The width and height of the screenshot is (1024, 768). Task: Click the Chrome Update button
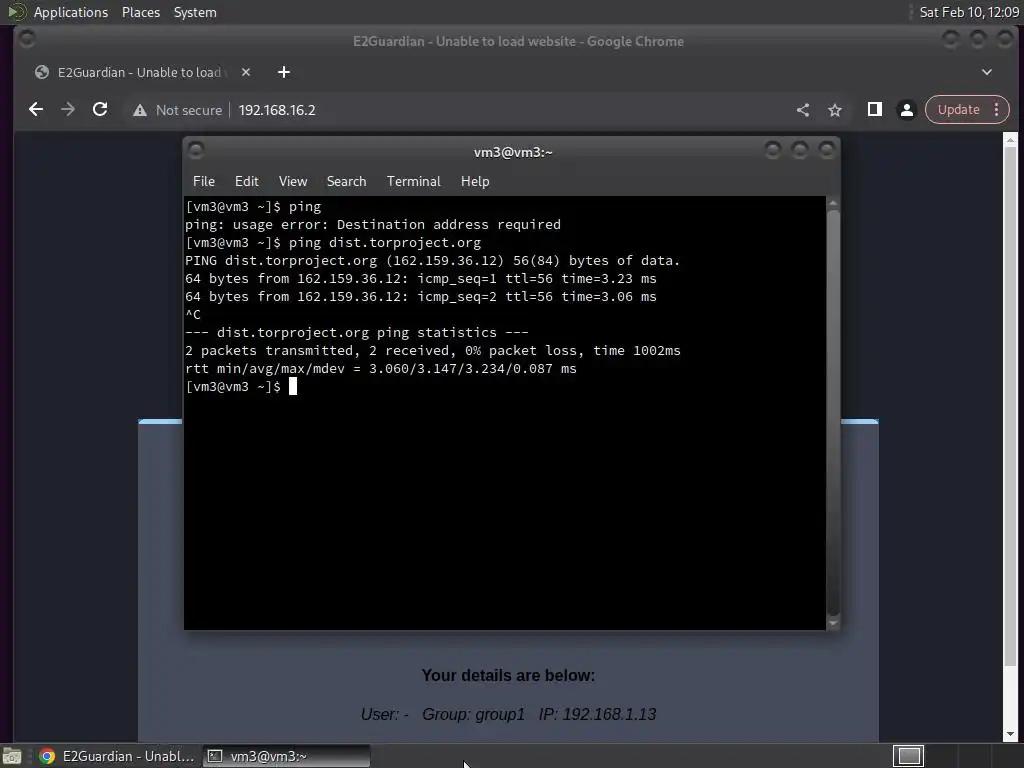pyautogui.click(x=959, y=110)
